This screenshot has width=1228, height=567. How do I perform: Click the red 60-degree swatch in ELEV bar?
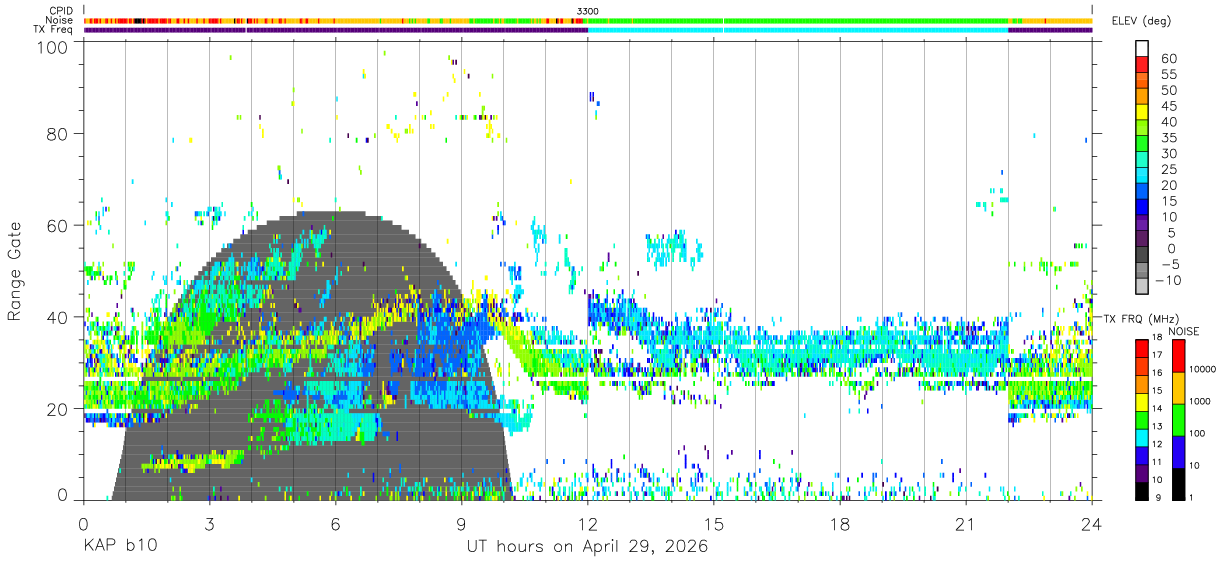1141,65
